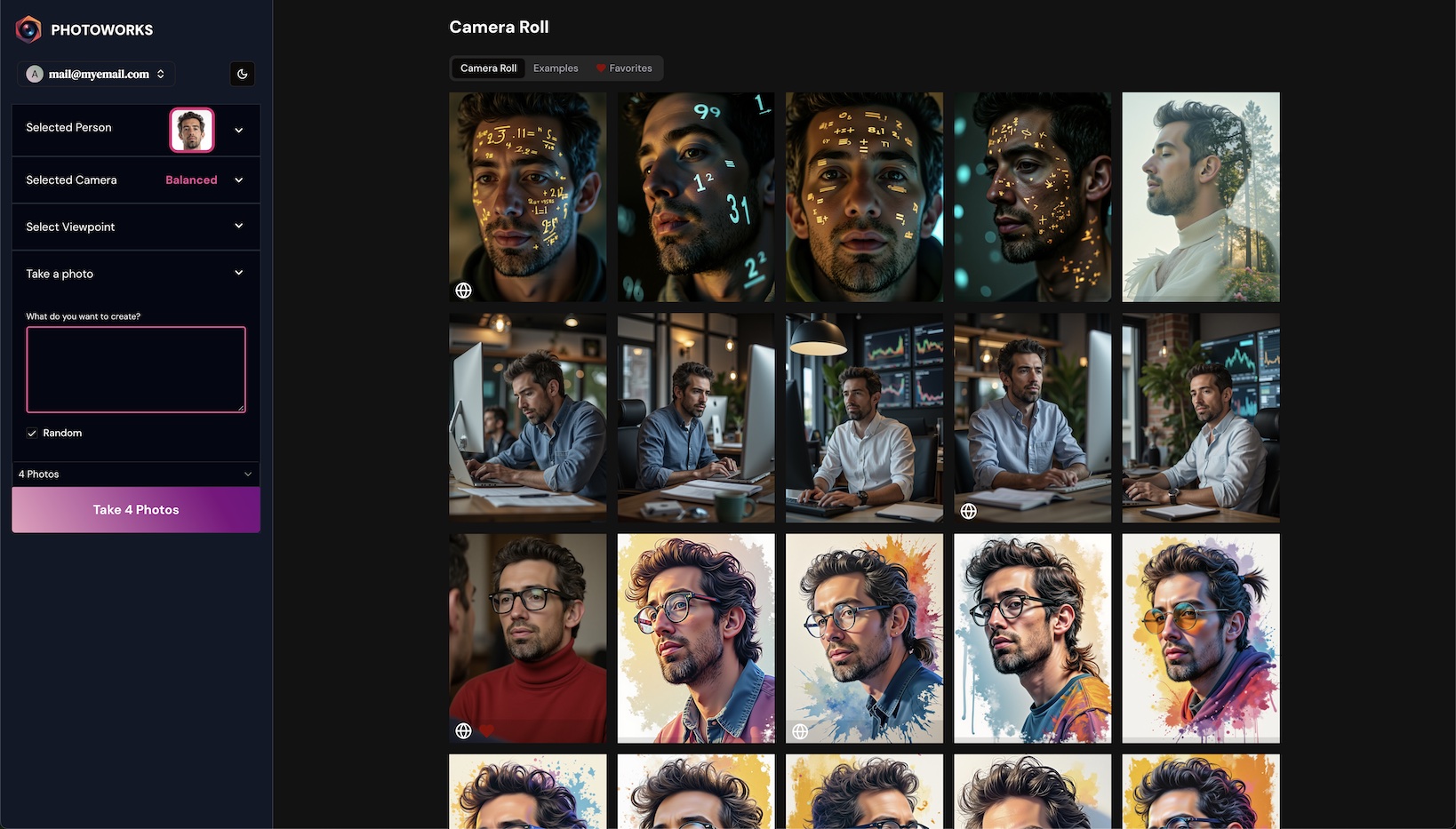
Task: Expand the Selected Camera section chevron
Action: [238, 179]
